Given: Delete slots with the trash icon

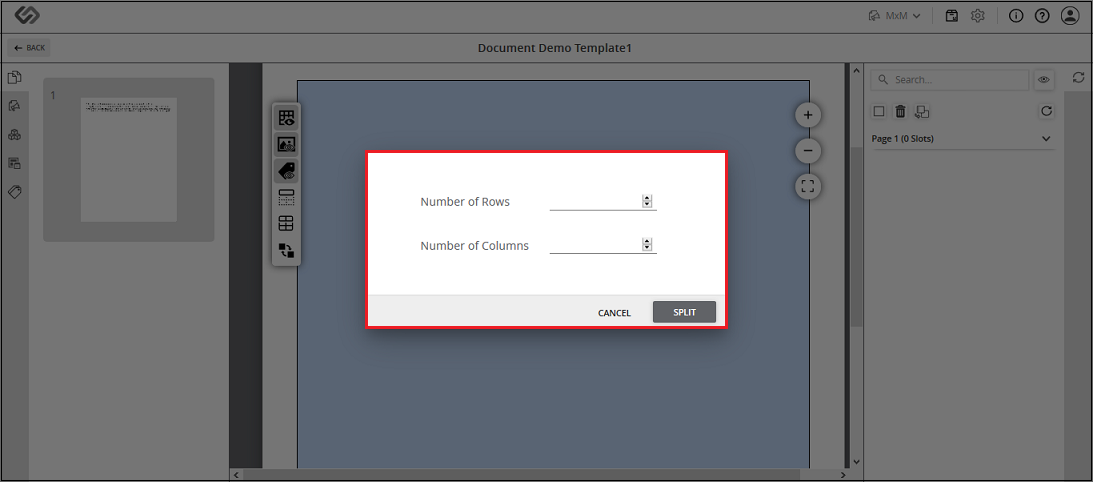Looking at the screenshot, I should pyautogui.click(x=901, y=111).
